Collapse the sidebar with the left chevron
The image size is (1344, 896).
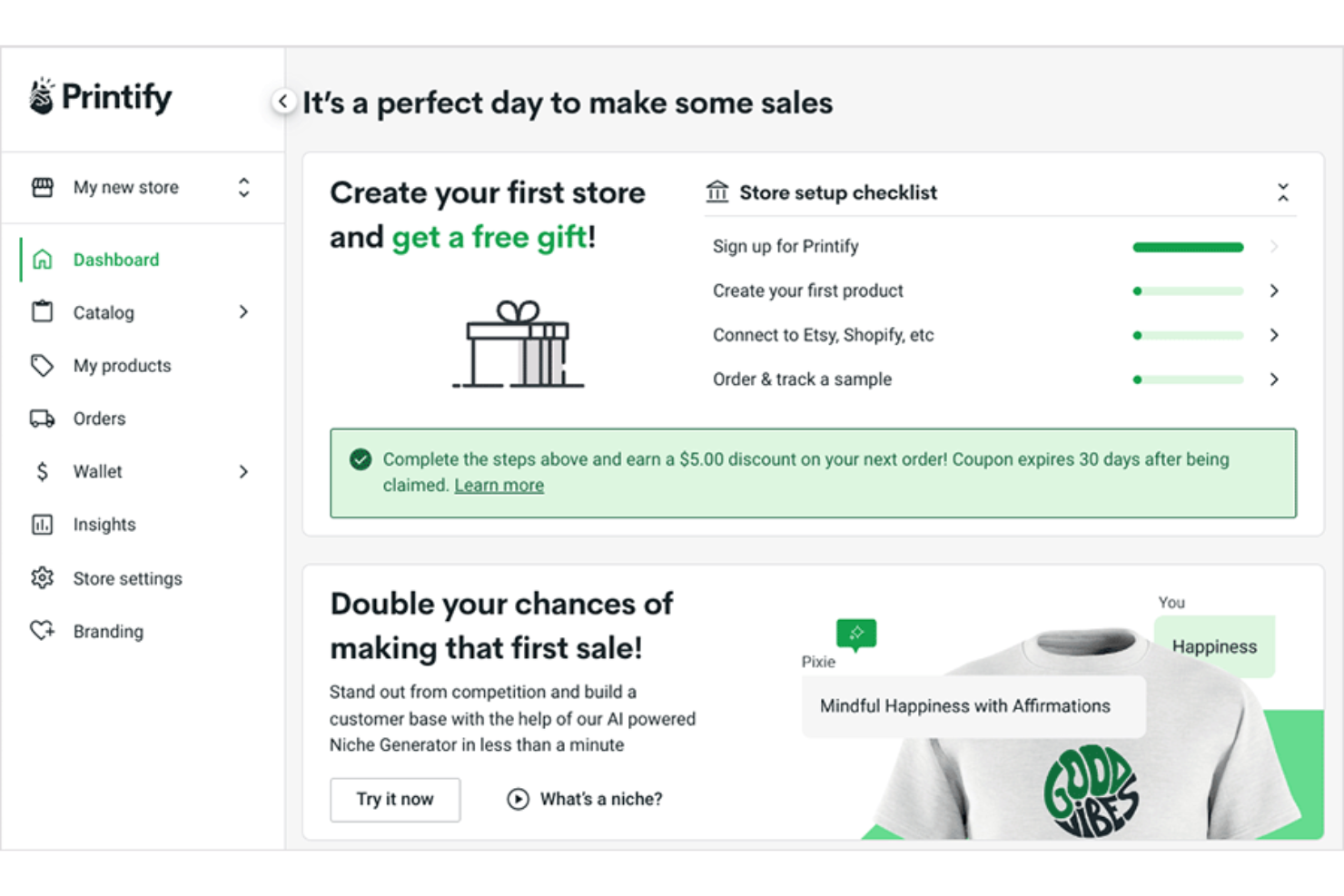283,102
